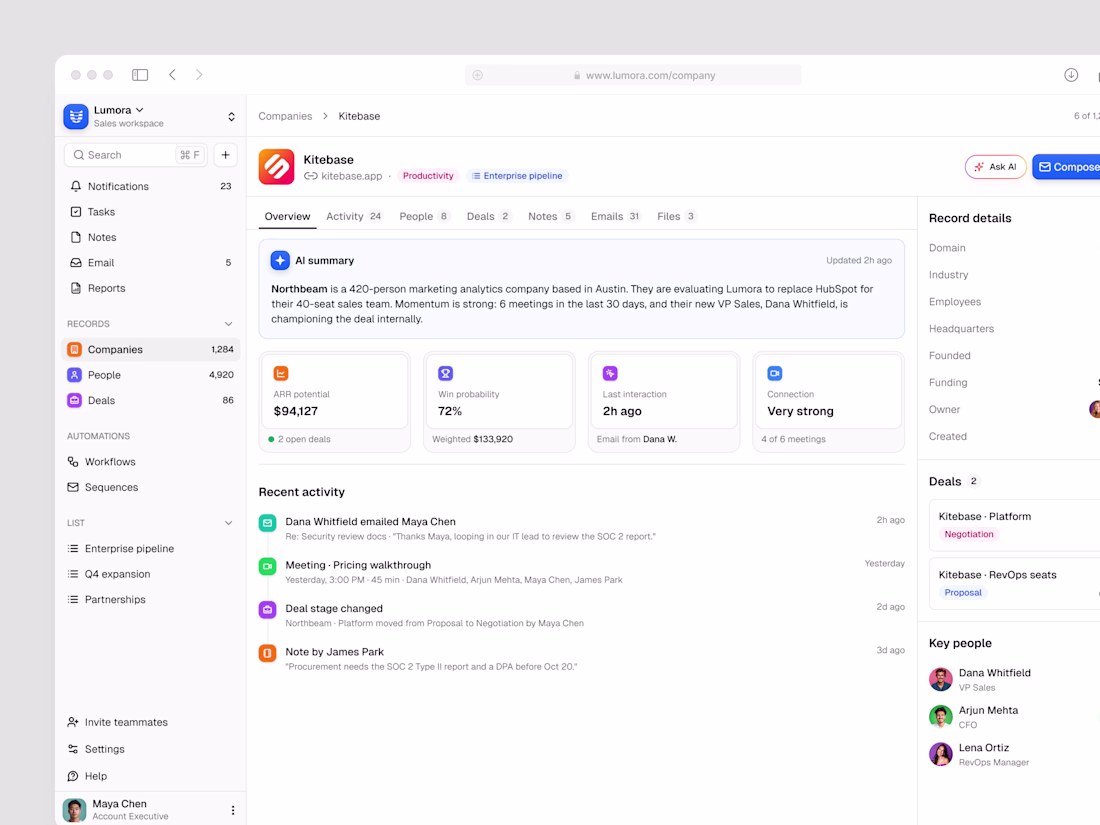The width and height of the screenshot is (1100, 825).
Task: Open the browser downloads icon
Action: (x=1071, y=75)
